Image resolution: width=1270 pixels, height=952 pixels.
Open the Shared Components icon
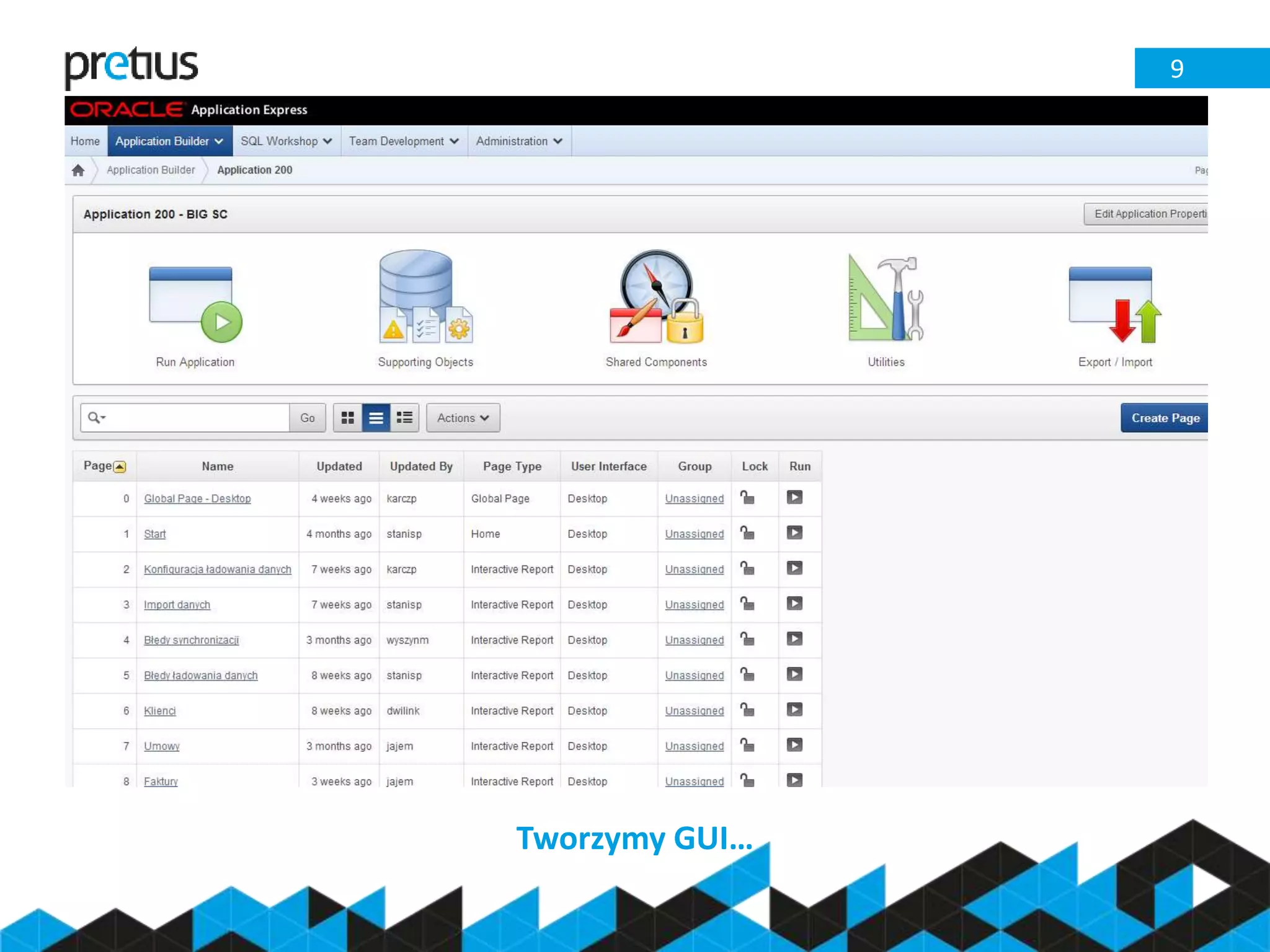click(656, 297)
